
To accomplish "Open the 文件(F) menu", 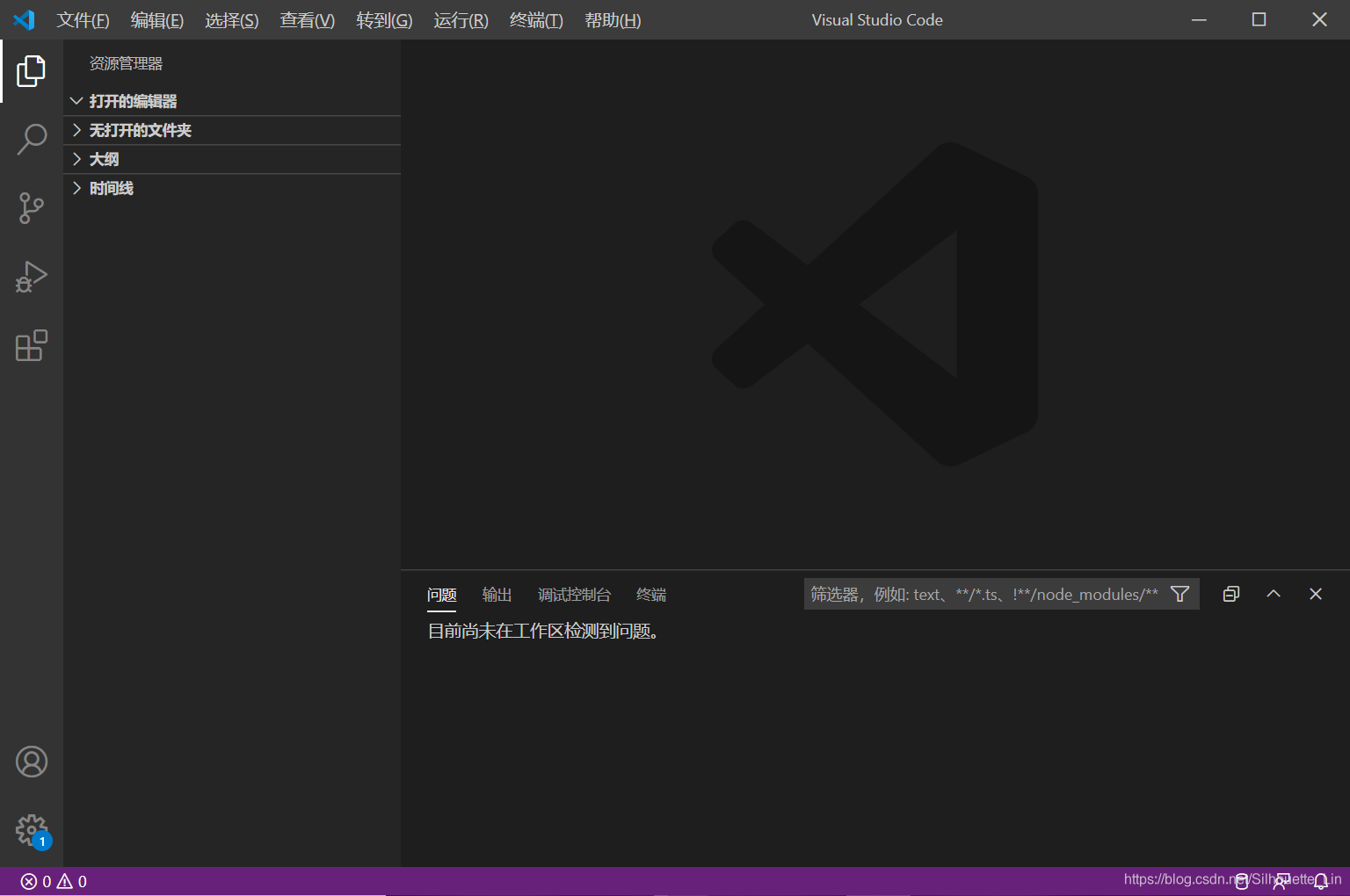I will 83,20.
